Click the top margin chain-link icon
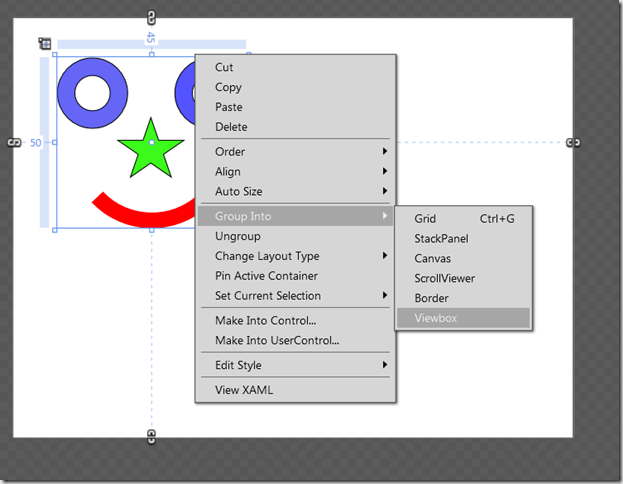The height and width of the screenshot is (484, 623). 151,18
